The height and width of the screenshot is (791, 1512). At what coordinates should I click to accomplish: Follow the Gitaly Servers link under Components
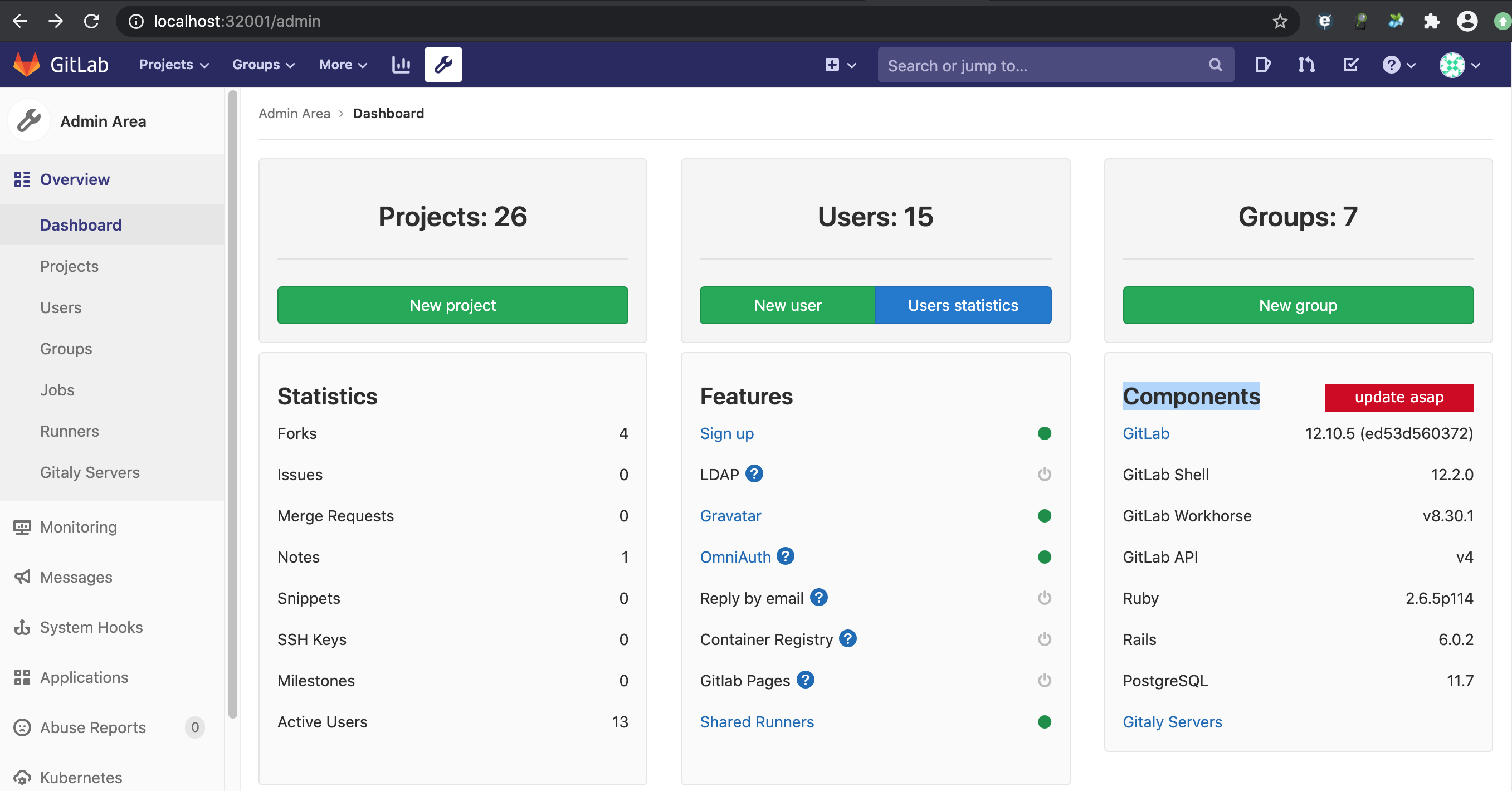tap(1172, 722)
